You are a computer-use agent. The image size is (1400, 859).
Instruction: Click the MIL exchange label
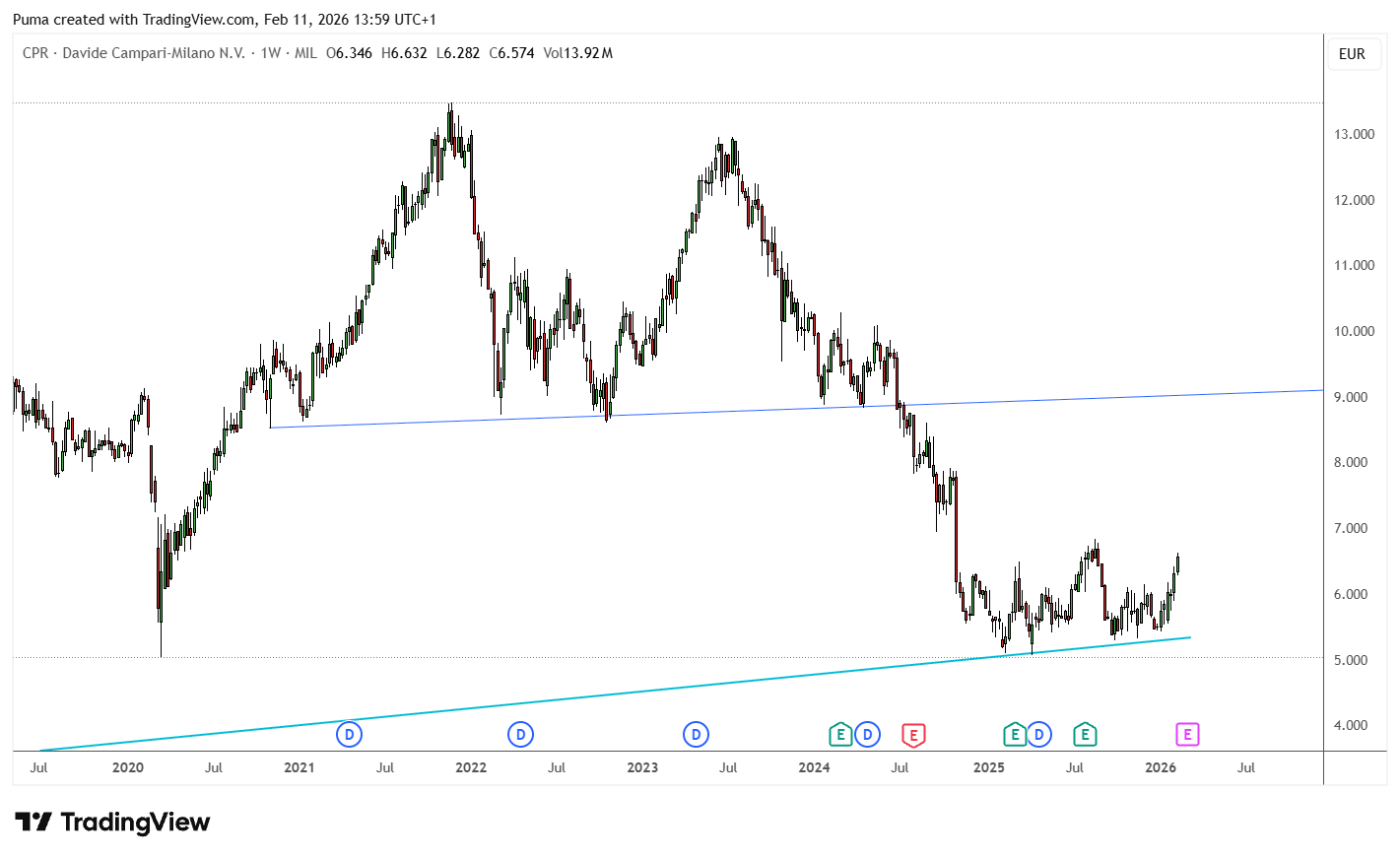click(305, 53)
